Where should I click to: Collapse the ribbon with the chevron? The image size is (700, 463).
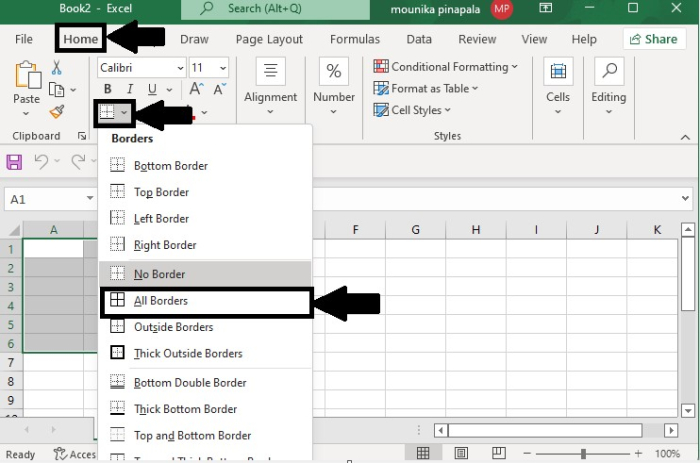[x=685, y=138]
